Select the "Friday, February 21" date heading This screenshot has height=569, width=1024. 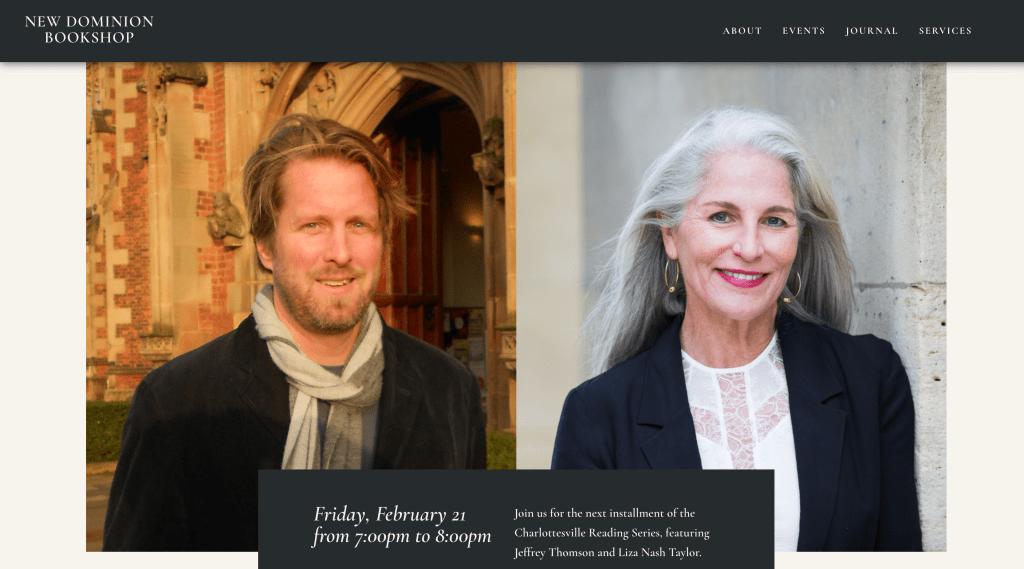tap(389, 515)
